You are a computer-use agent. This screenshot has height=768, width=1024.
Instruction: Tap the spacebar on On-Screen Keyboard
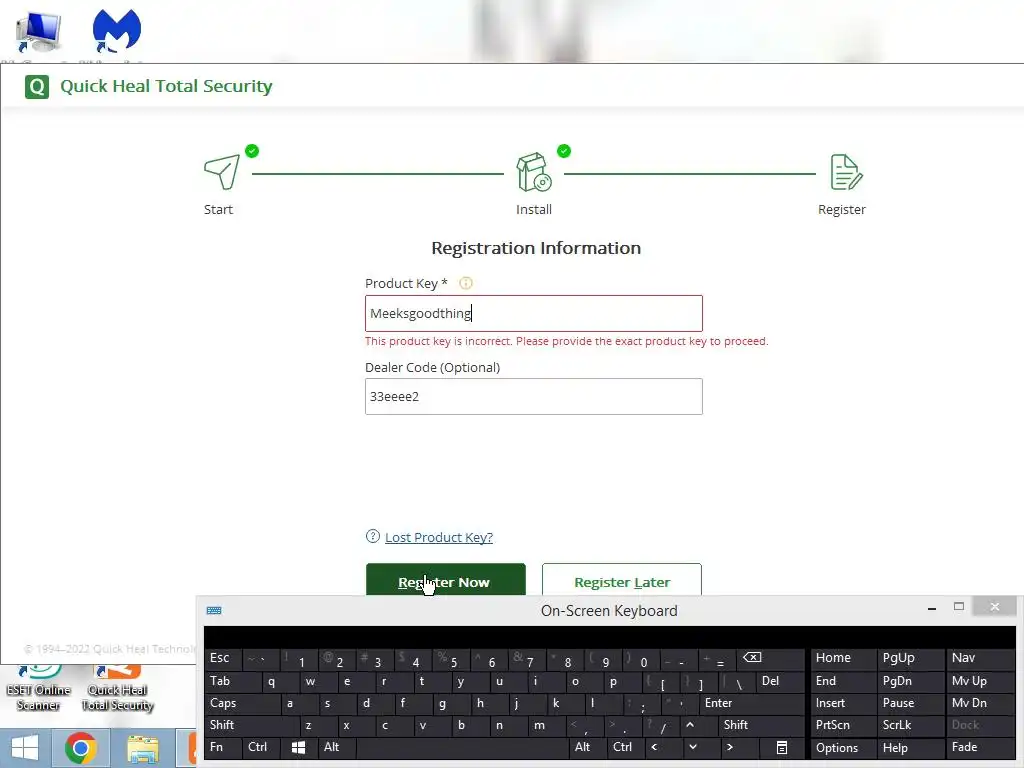coord(462,748)
